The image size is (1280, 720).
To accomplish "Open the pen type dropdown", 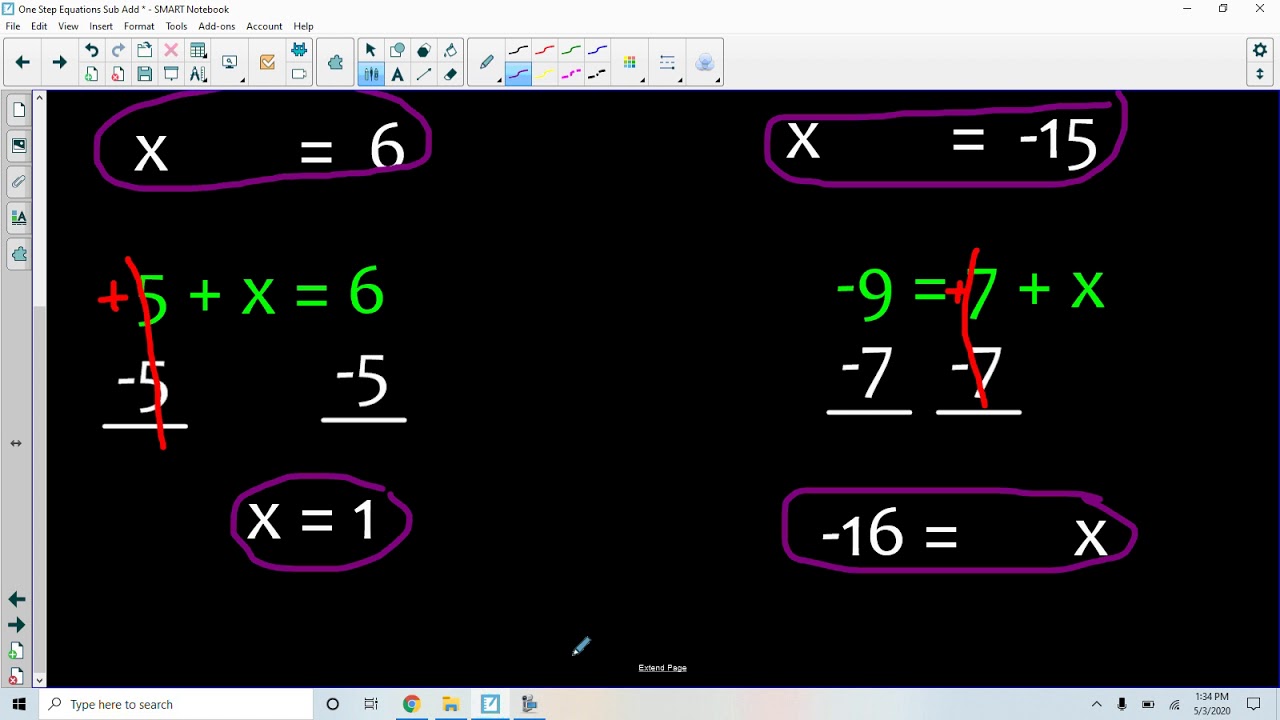I will click(x=487, y=62).
